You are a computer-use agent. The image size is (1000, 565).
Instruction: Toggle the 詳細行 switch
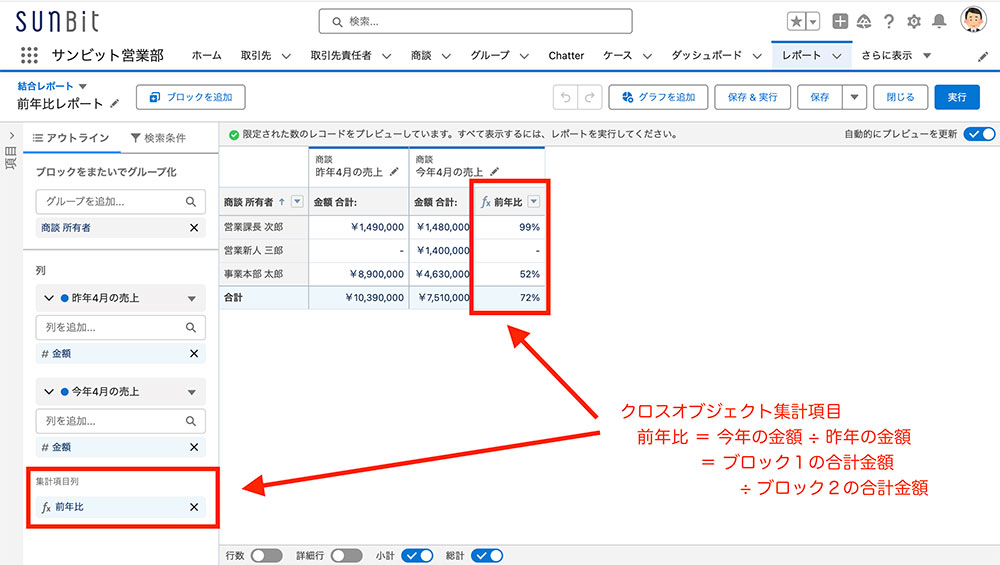click(x=346, y=555)
